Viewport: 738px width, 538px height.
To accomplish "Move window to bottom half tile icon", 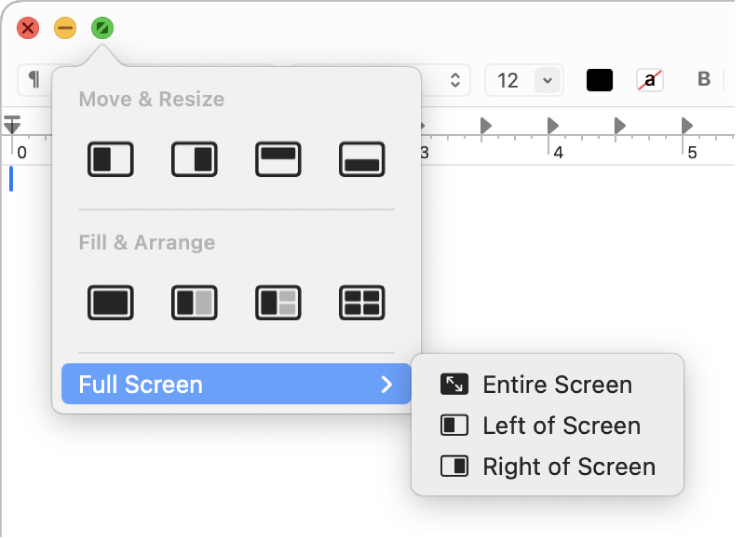I will tap(362, 160).
